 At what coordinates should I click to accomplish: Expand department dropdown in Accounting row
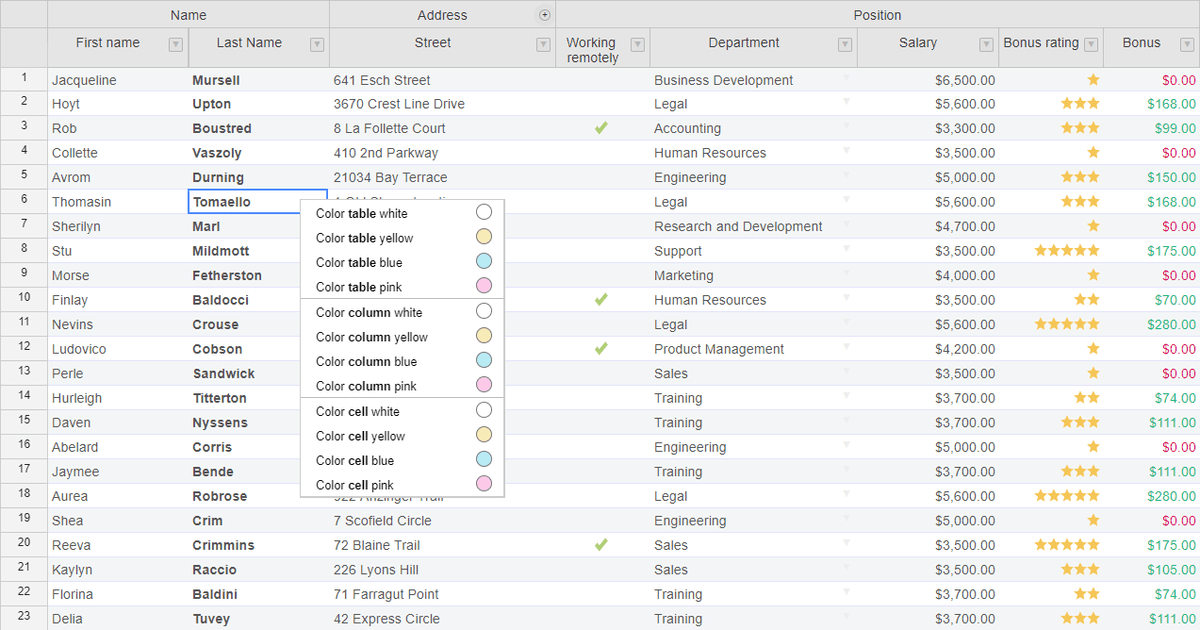[847, 127]
